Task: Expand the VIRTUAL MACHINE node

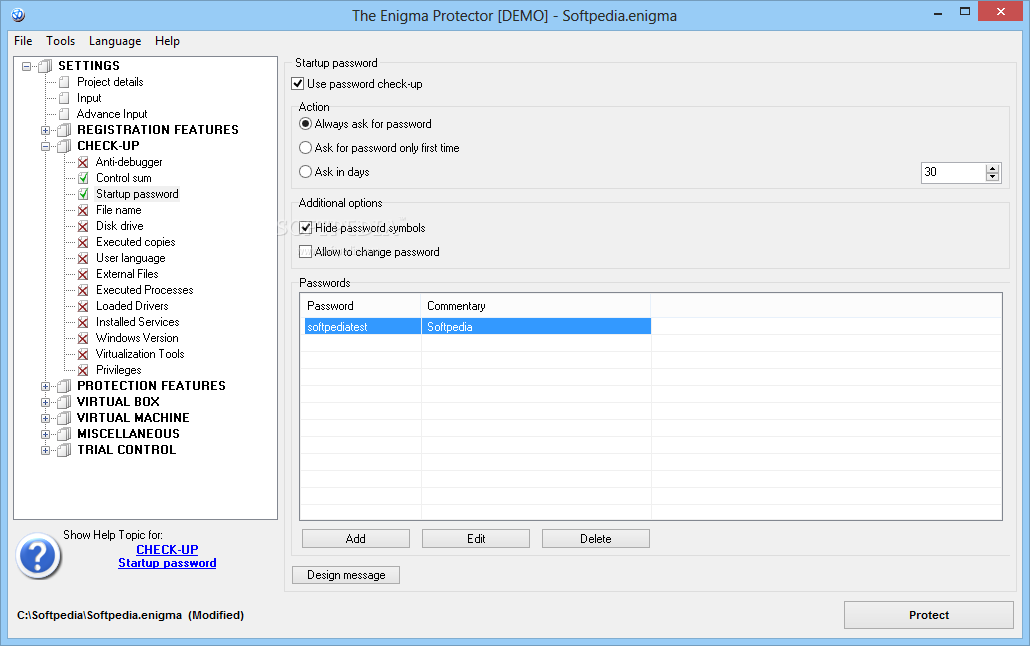Action: 45,418
